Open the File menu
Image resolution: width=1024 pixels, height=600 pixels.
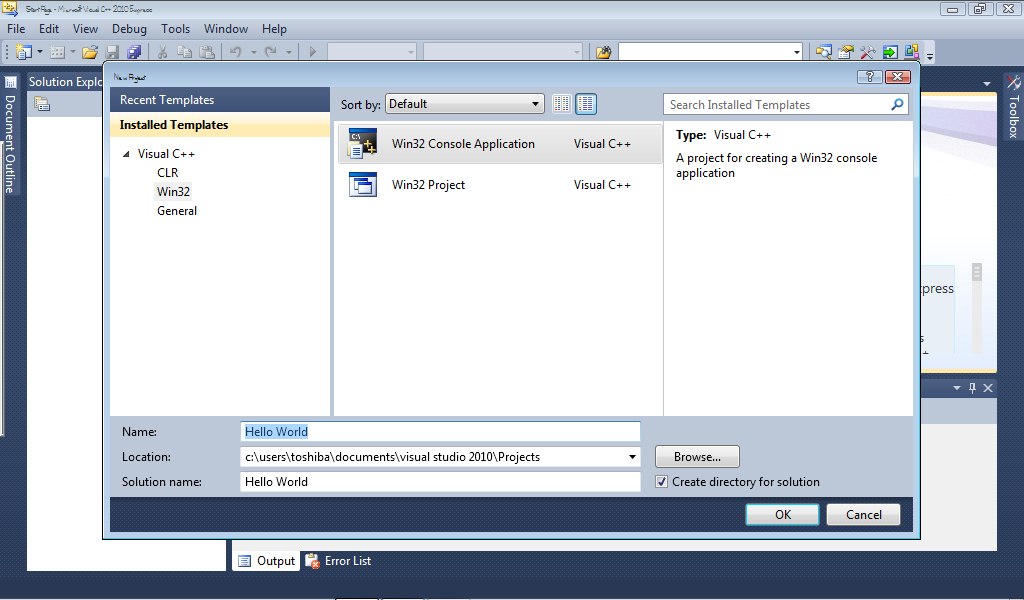pyautogui.click(x=16, y=29)
